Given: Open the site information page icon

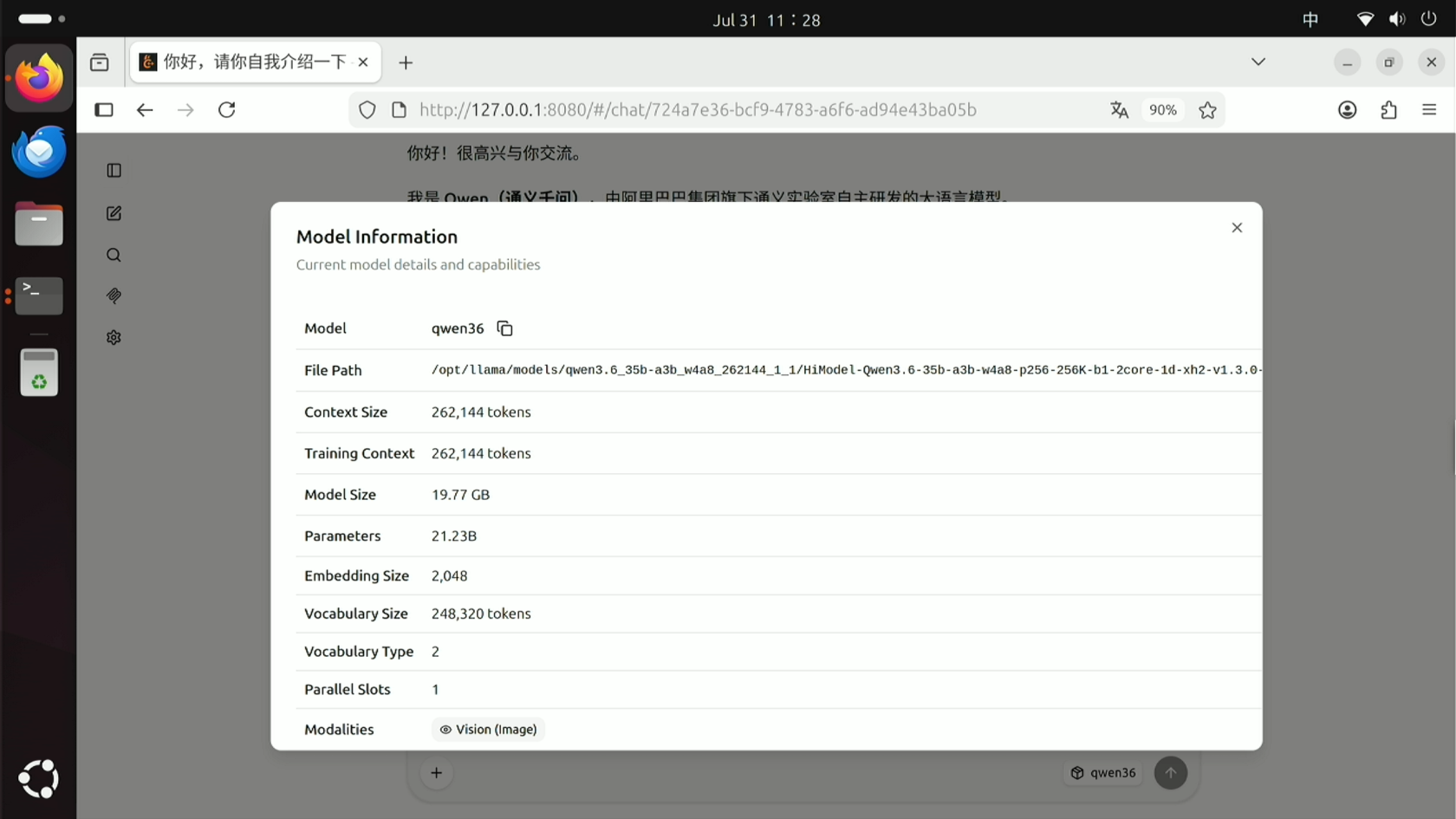Looking at the screenshot, I should point(399,110).
